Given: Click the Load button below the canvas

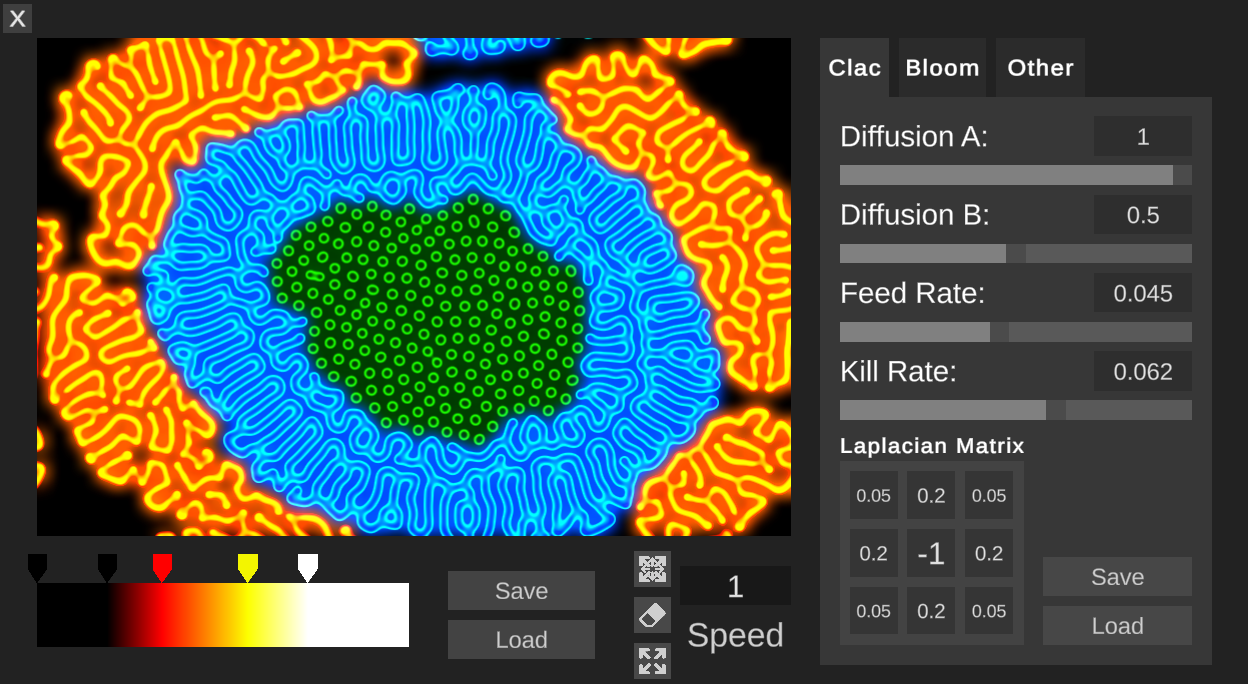Looking at the screenshot, I should (521, 639).
